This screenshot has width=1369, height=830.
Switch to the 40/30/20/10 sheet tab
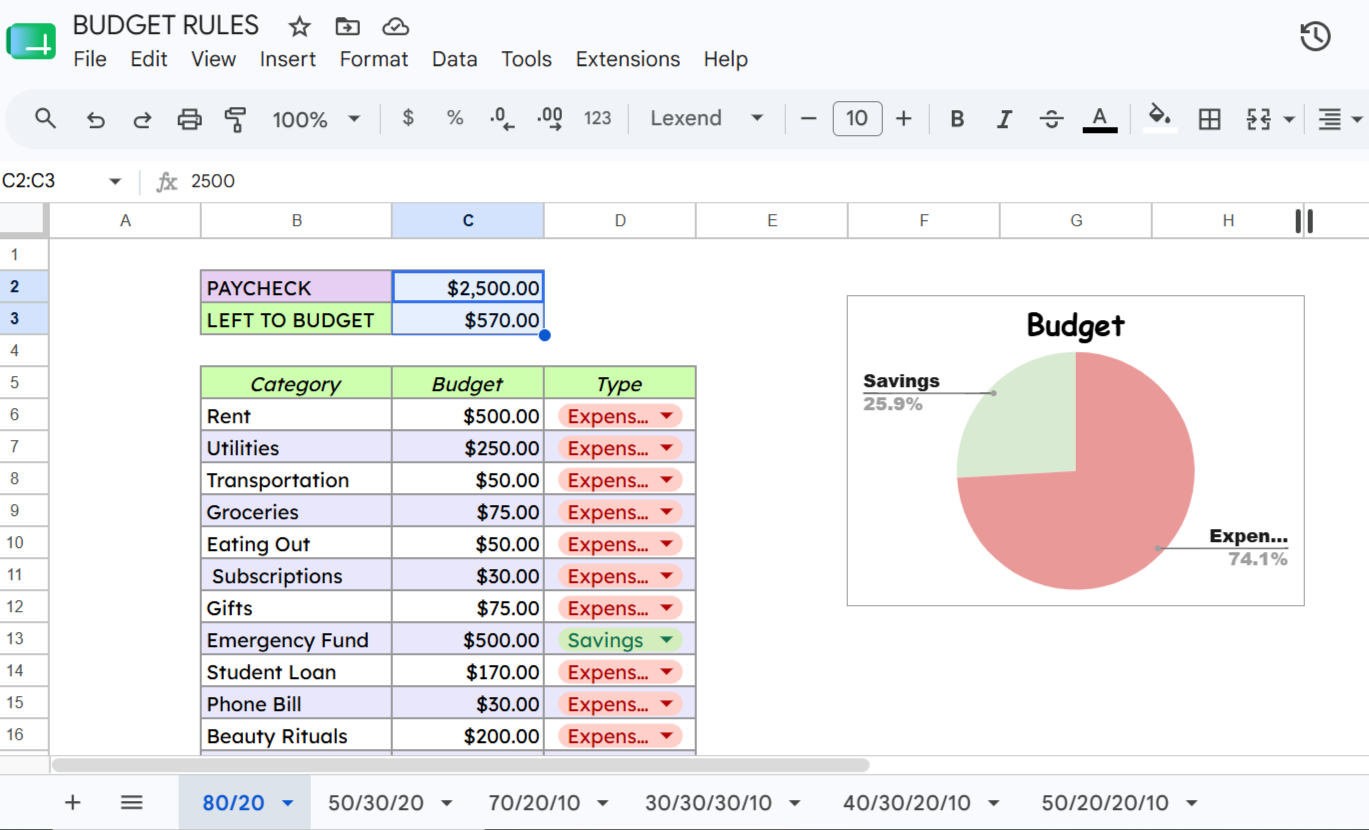pyautogui.click(x=906, y=803)
